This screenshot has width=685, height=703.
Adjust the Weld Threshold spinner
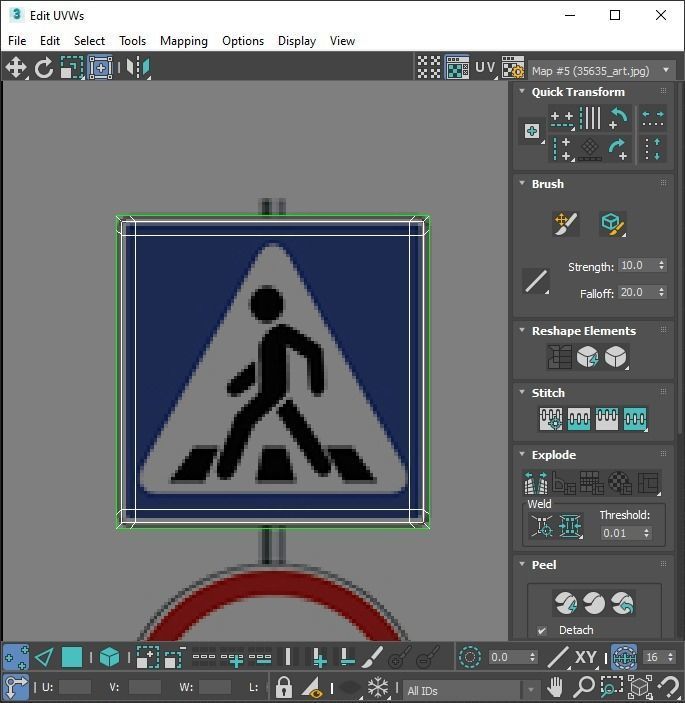[x=646, y=533]
